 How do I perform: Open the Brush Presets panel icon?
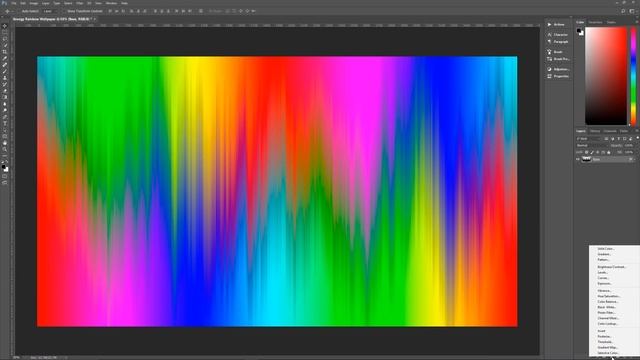tap(549, 59)
